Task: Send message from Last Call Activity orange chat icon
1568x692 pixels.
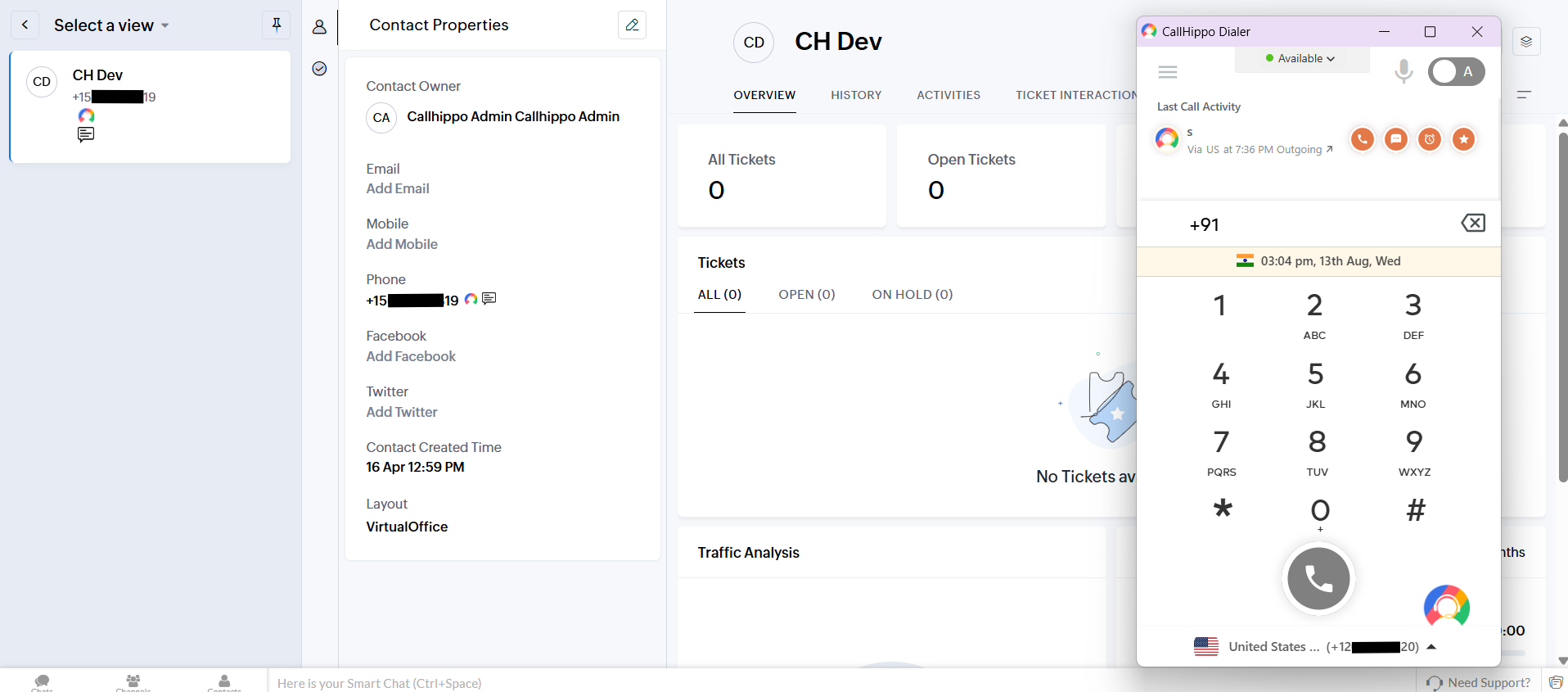Action: point(1396,139)
